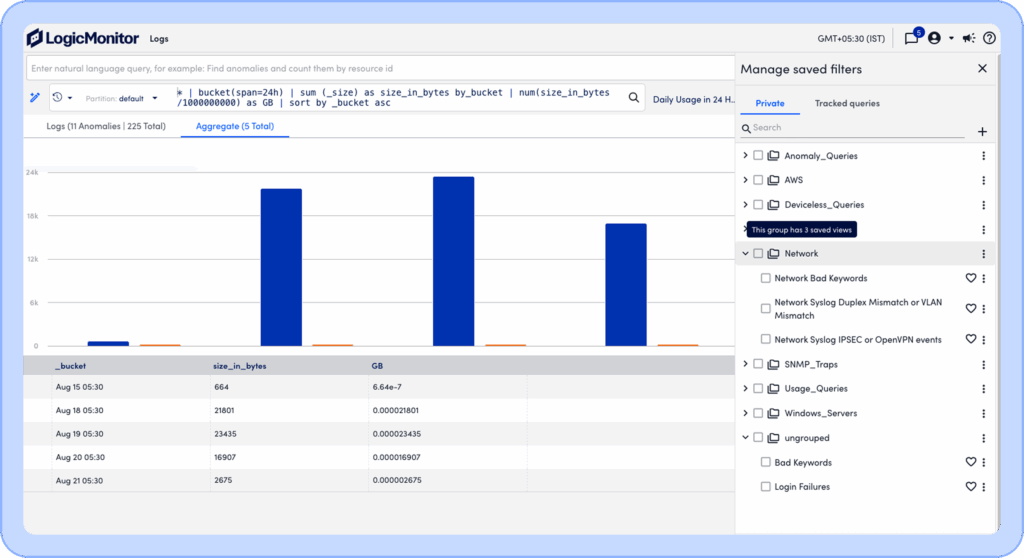Check the Anomaly_Queries group checkbox
1024x558 pixels.
pos(758,156)
